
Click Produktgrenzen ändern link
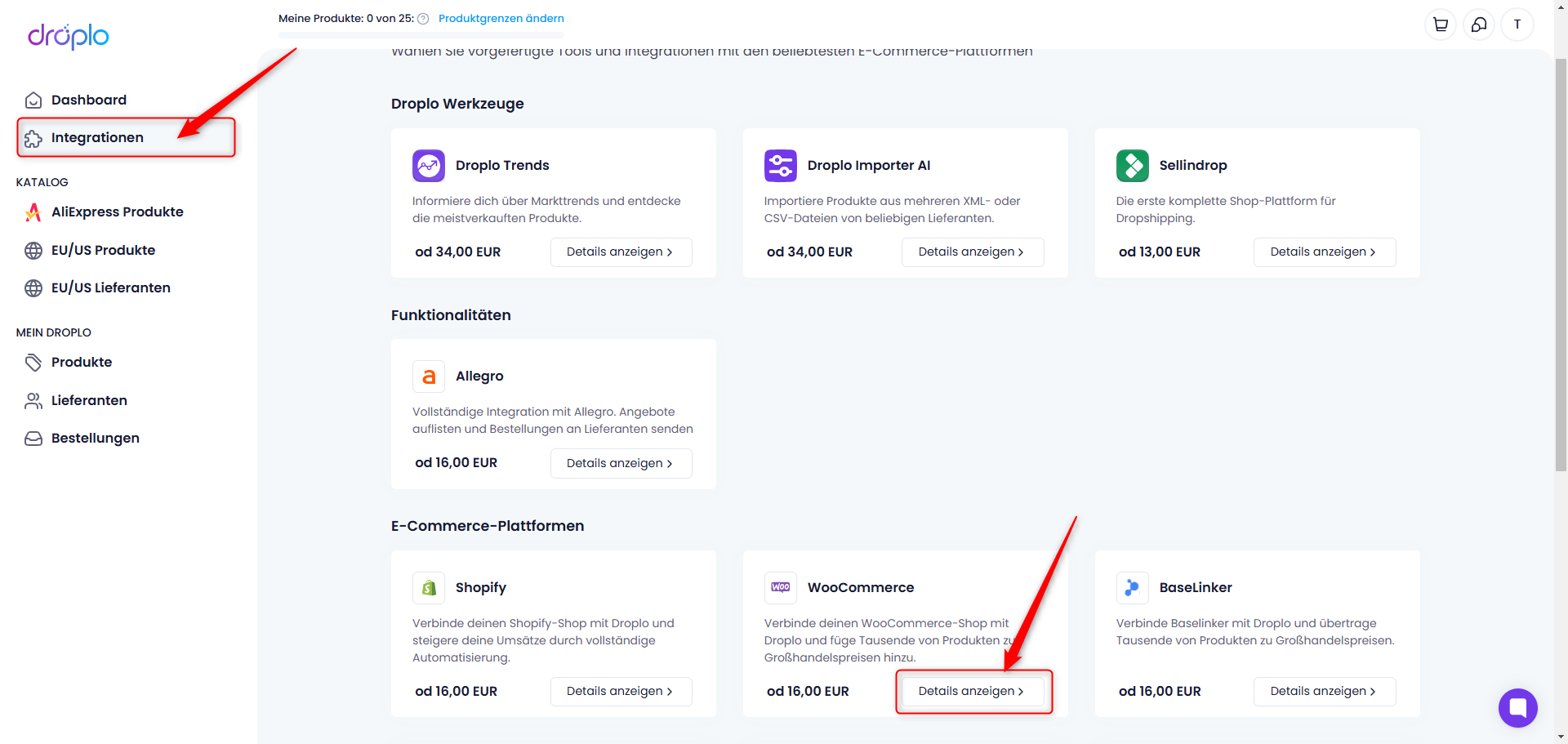click(501, 18)
